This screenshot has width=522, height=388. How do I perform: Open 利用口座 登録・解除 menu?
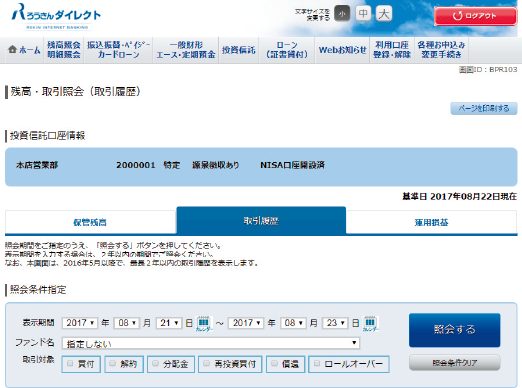[392, 50]
